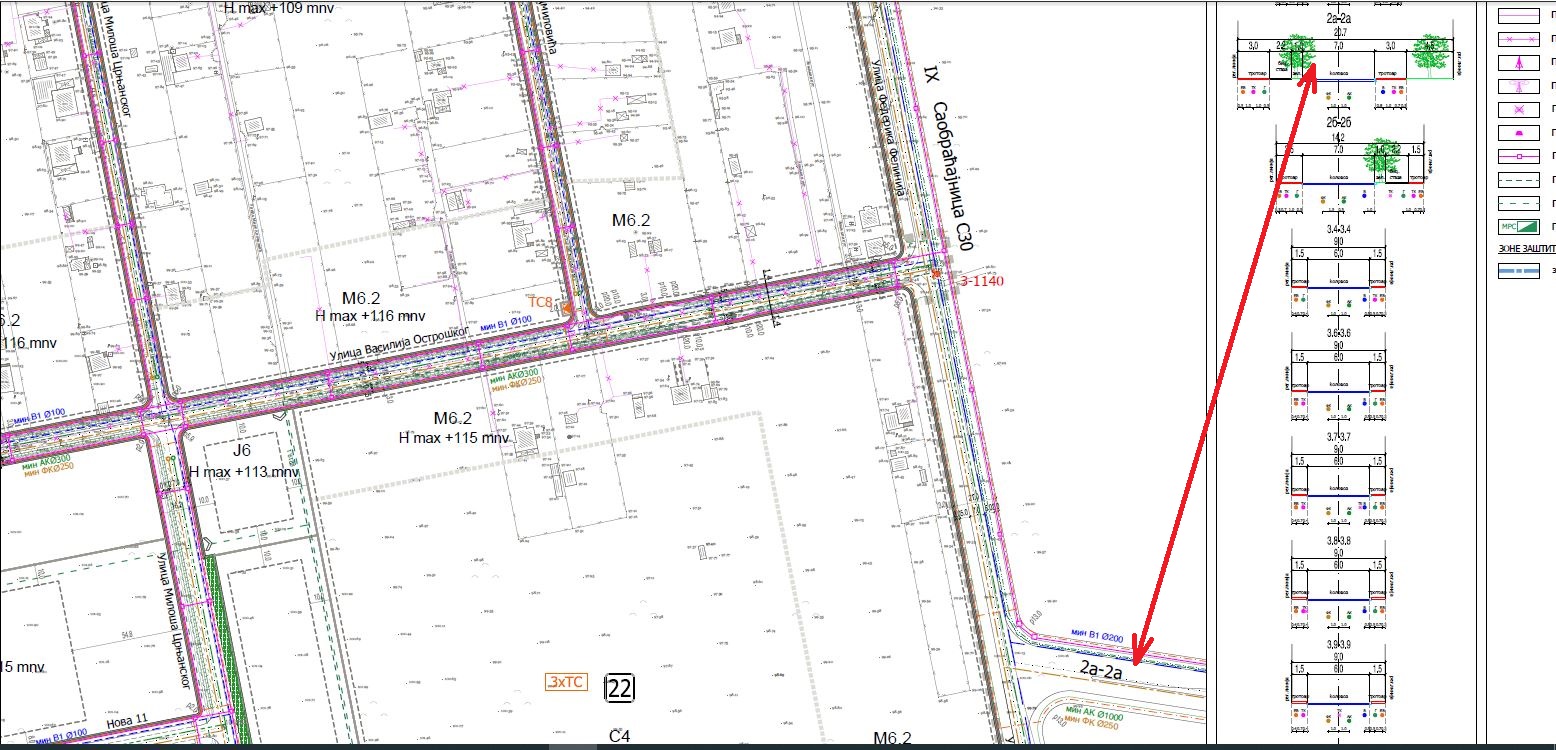The height and width of the screenshot is (750, 1556).
Task: Click the 14.2 width value in section 2б-2б
Action: tap(1338, 137)
